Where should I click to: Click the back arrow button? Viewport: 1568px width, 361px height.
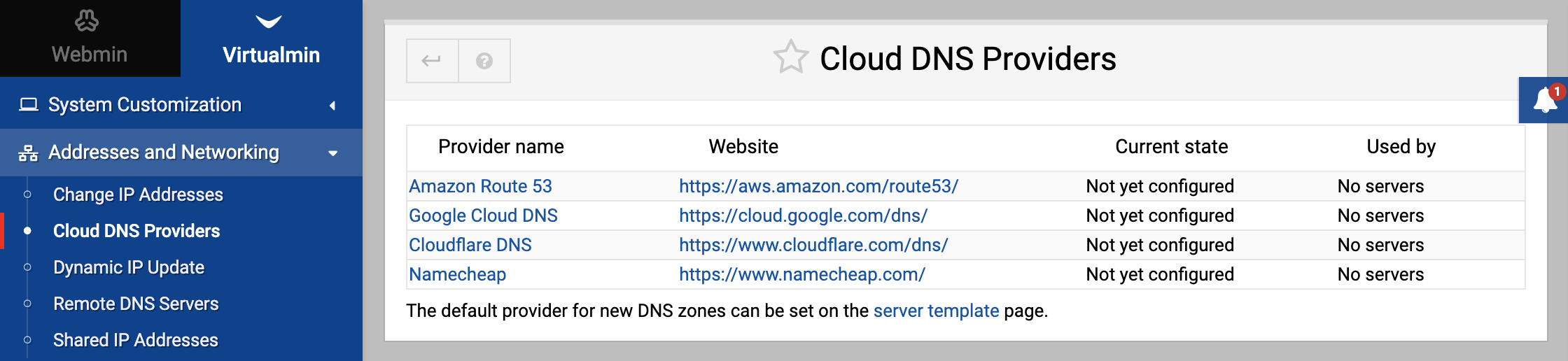(433, 61)
